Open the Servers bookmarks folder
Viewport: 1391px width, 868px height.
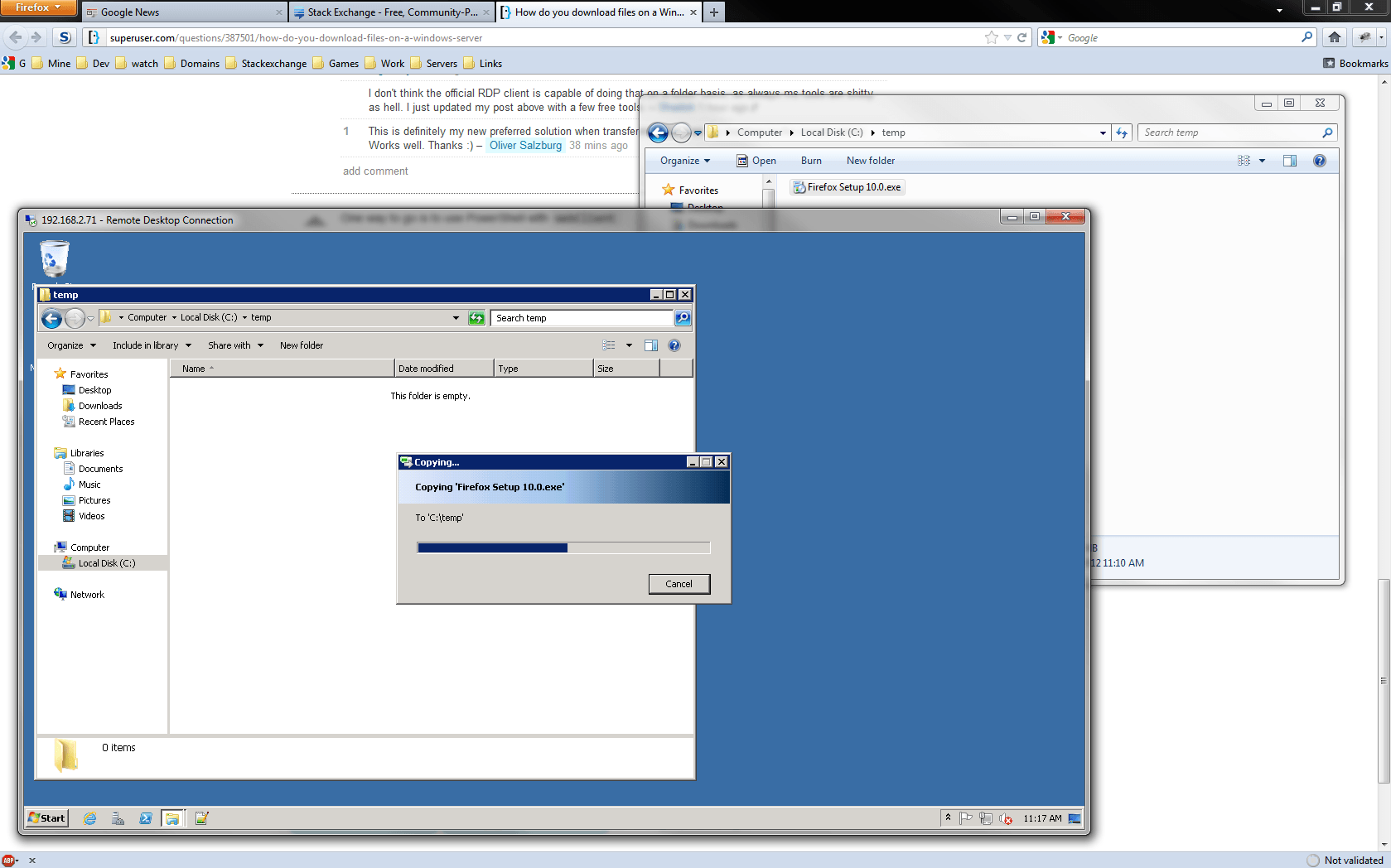tap(433, 64)
